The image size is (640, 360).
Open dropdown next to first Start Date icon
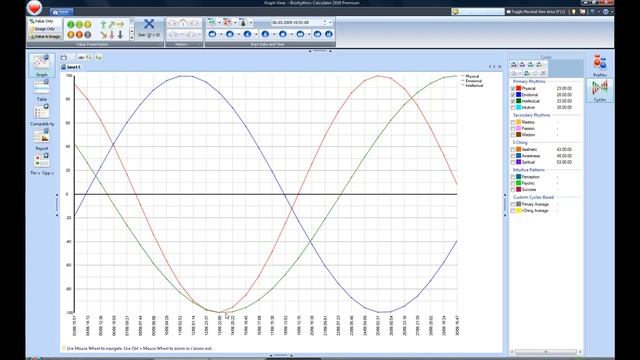point(219,22)
